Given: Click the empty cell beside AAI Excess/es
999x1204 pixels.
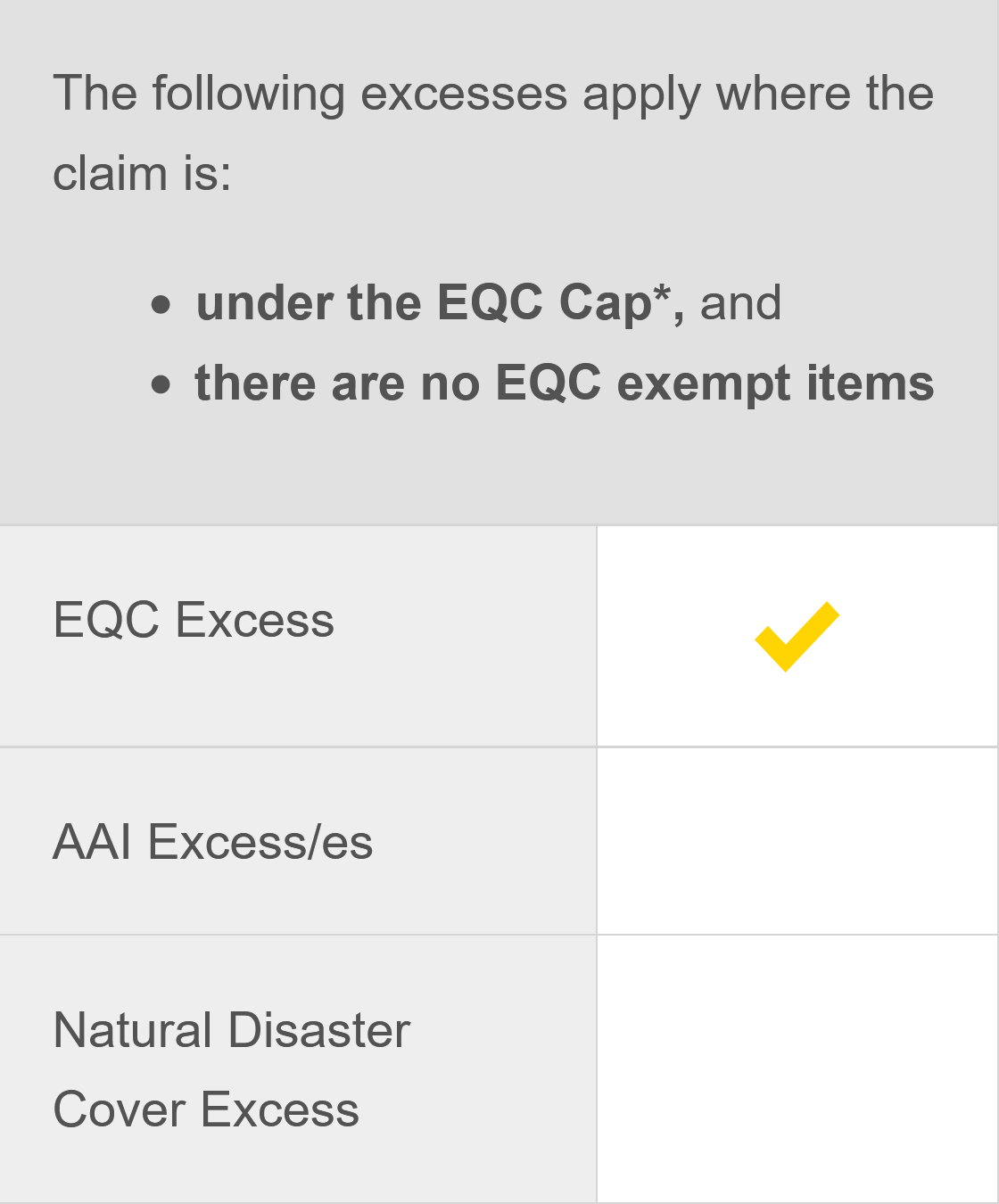Looking at the screenshot, I should pyautogui.click(x=797, y=841).
